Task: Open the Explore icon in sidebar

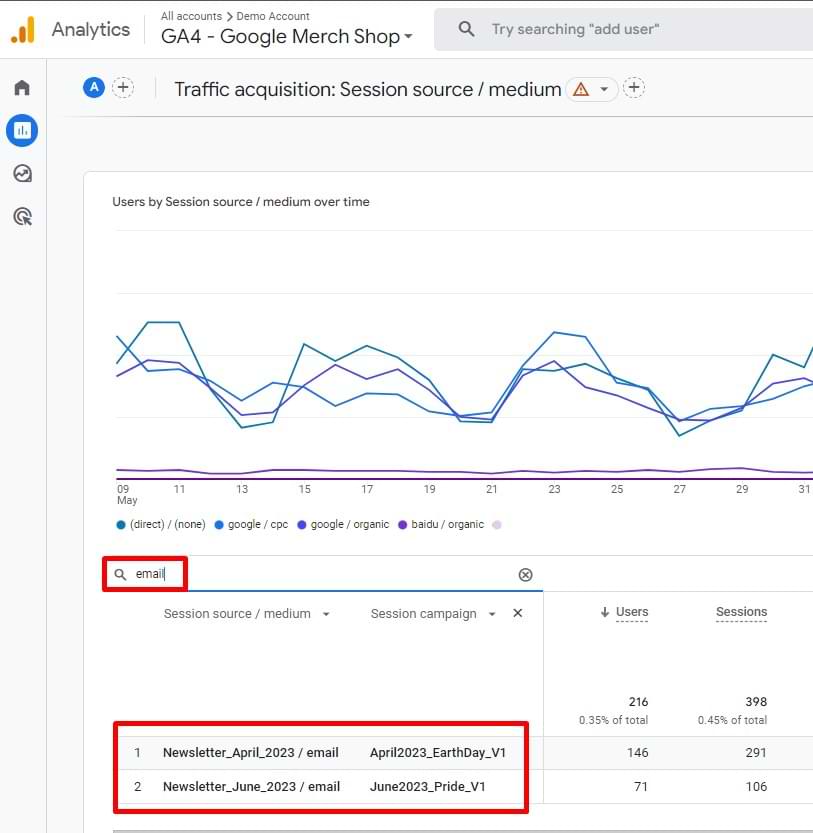Action: tap(22, 174)
